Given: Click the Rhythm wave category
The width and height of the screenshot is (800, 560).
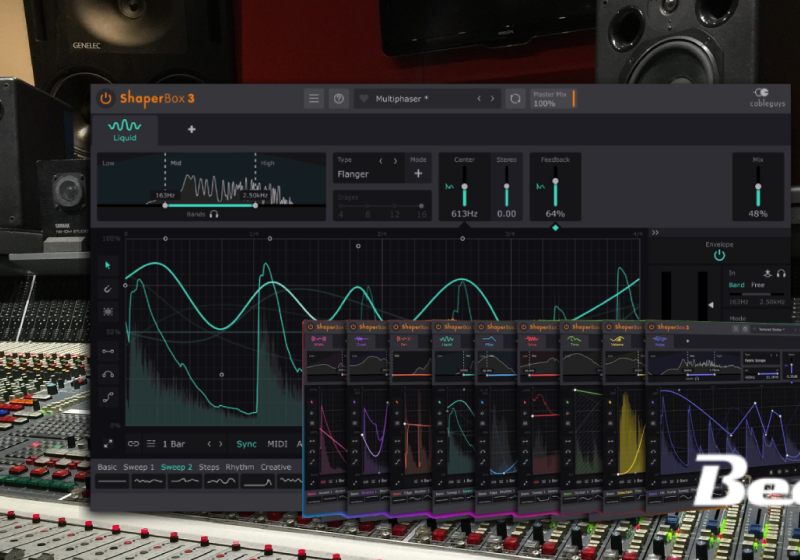Looking at the screenshot, I should coord(240,467).
